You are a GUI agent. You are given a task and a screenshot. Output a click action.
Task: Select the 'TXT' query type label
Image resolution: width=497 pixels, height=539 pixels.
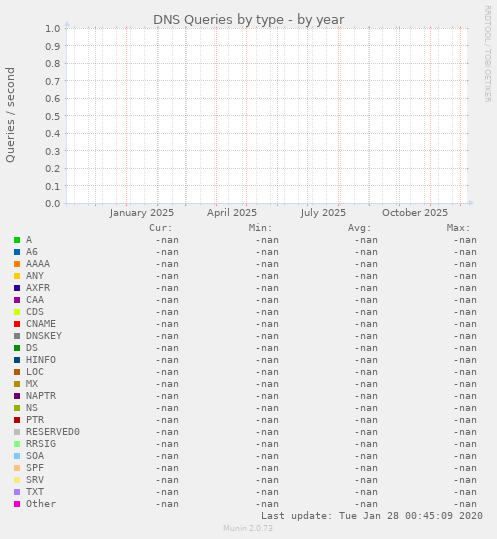click(35, 492)
